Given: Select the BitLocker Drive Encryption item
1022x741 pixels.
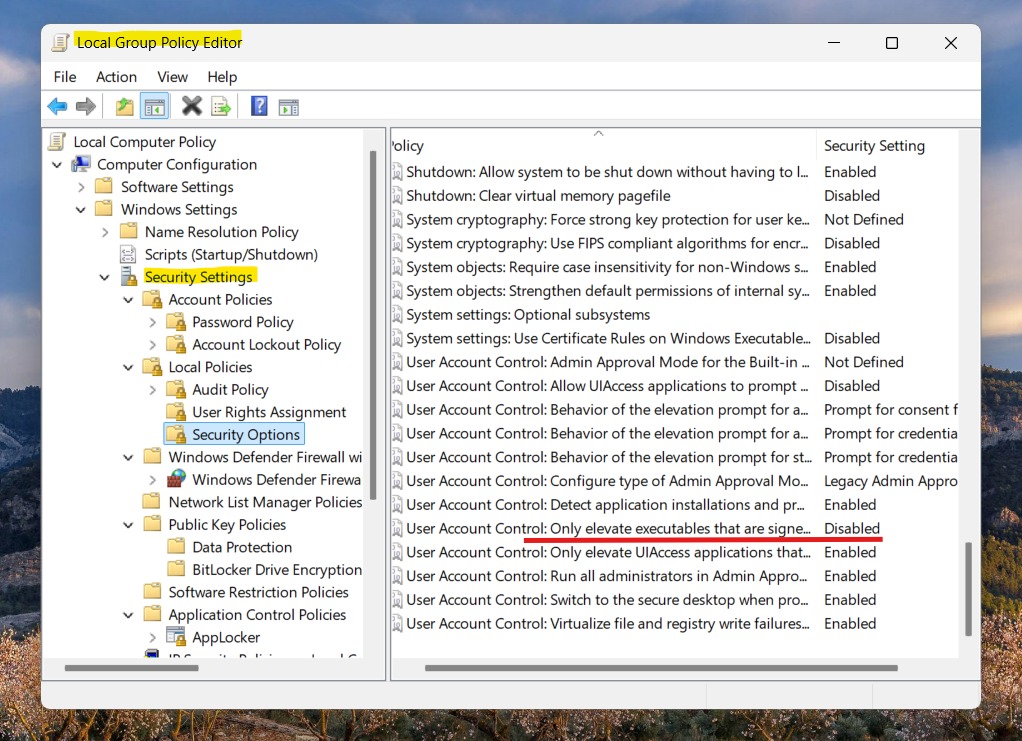Looking at the screenshot, I should 277,569.
